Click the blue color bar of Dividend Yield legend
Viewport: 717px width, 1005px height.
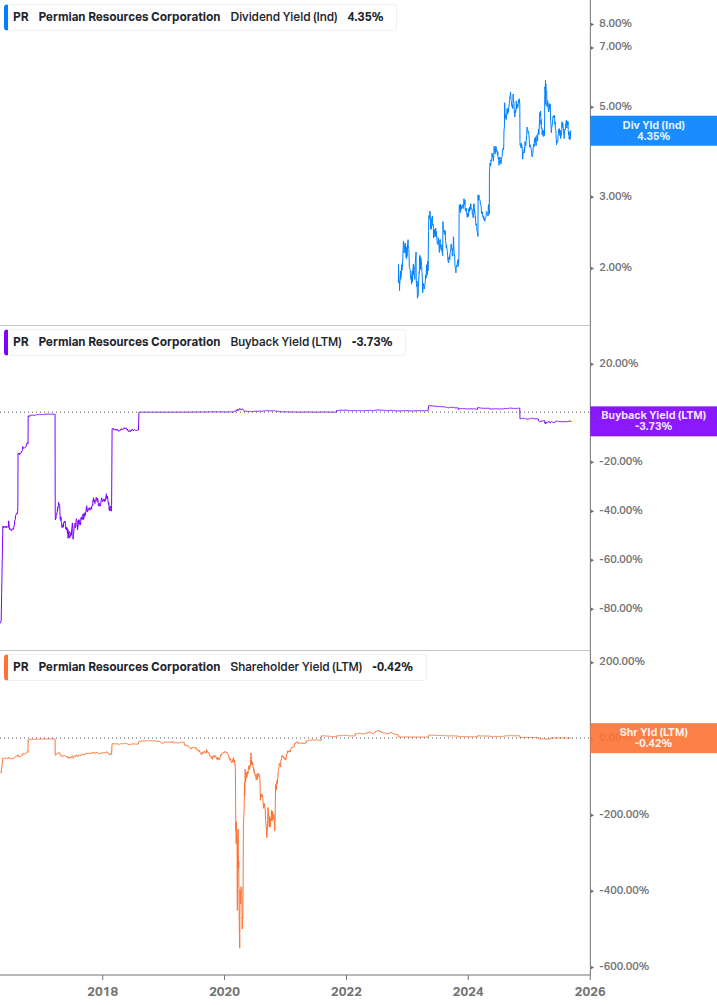(6, 17)
